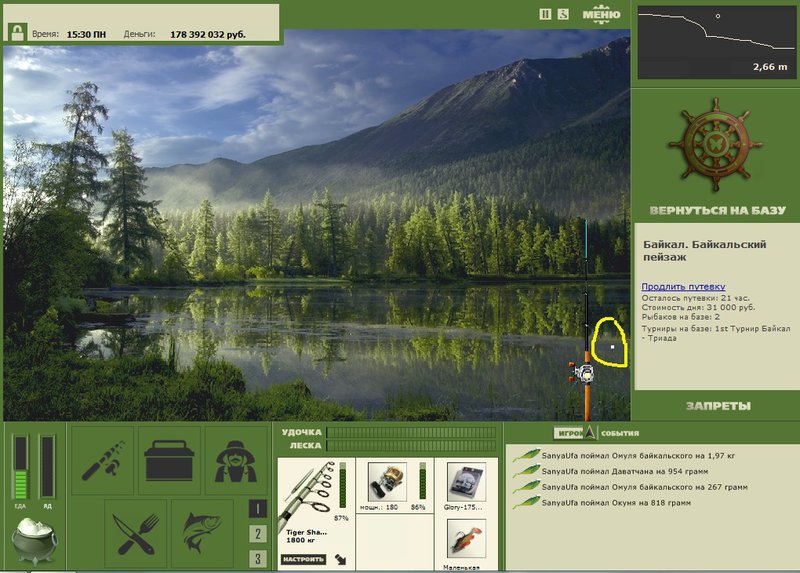The height and width of the screenshot is (573, 800).
Task: Click the Tiger Sha... rod image
Action: (307, 494)
